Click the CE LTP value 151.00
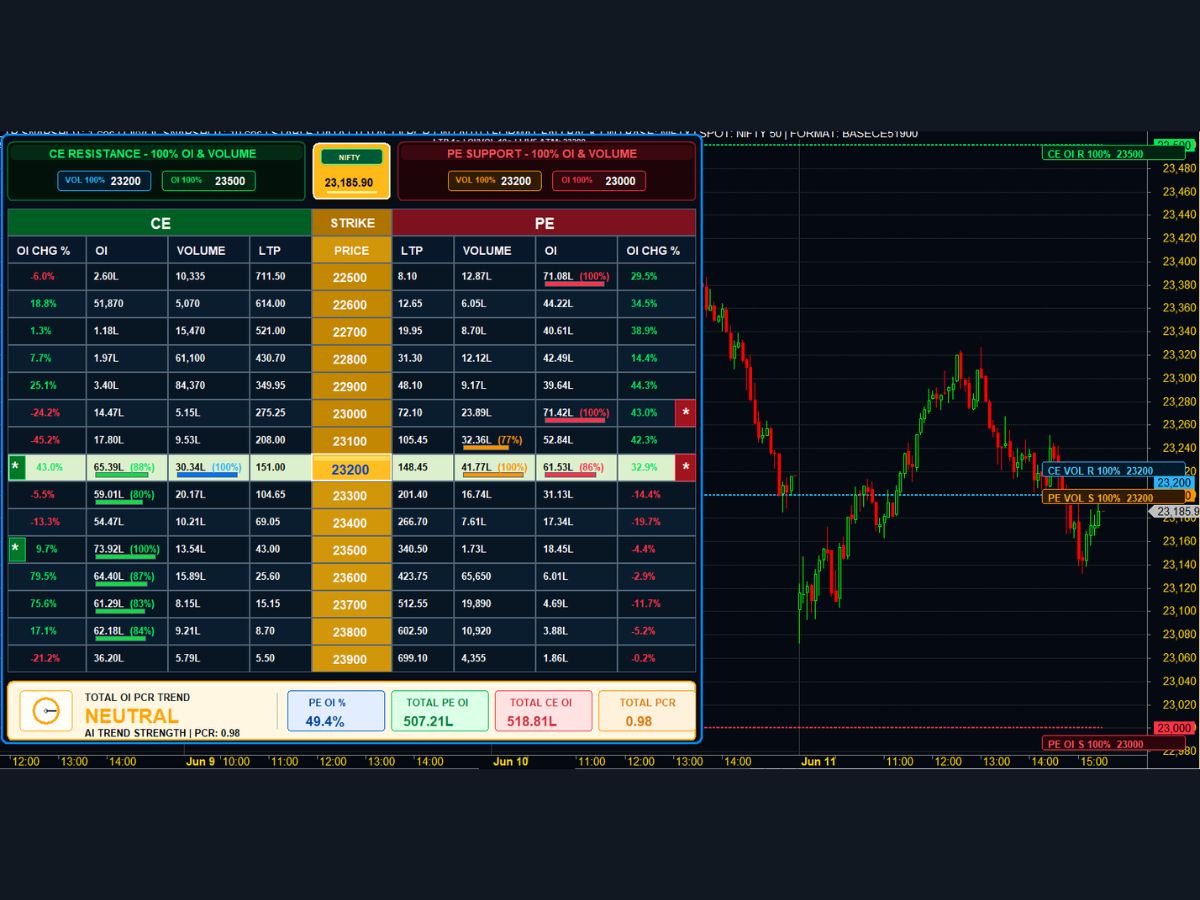This screenshot has height=900, width=1200. click(271, 467)
